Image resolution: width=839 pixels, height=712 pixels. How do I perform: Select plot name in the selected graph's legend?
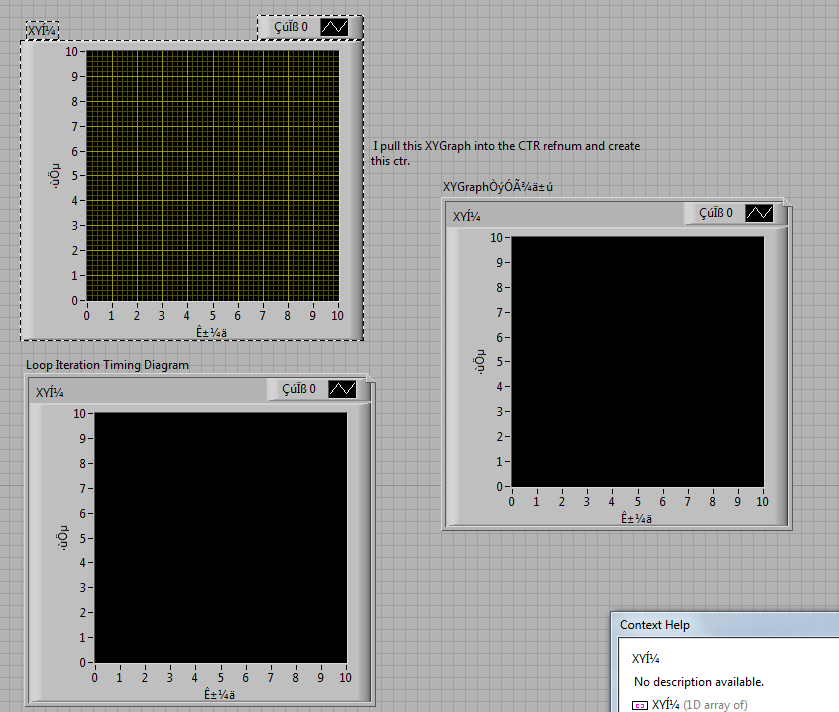coord(290,27)
